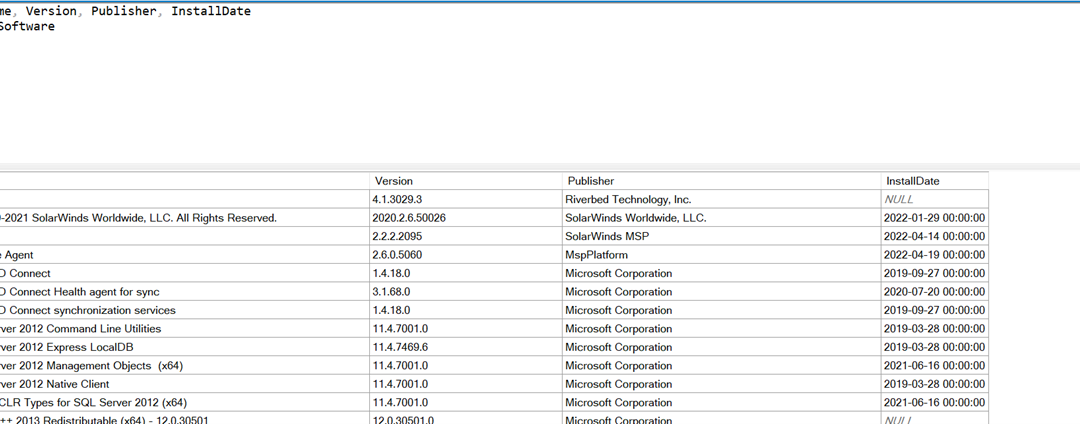Sort by the Version column header
Viewport: 1080px width, 424px height.
466,181
